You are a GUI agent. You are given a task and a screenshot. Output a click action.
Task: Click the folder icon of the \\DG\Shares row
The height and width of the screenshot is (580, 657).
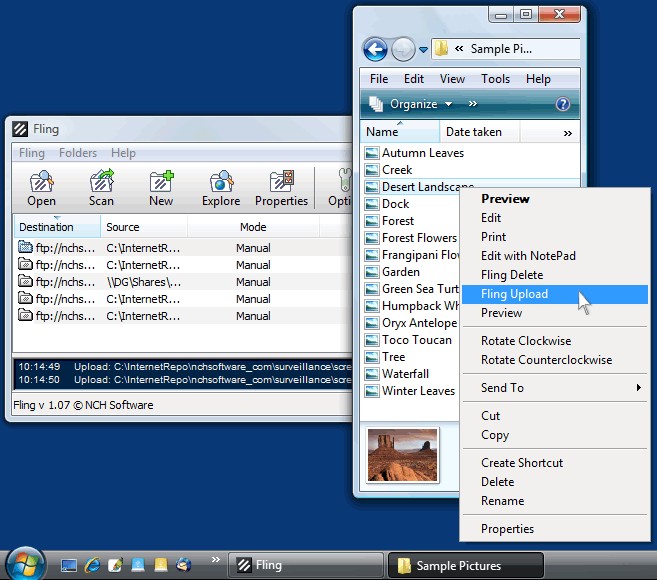point(25,281)
